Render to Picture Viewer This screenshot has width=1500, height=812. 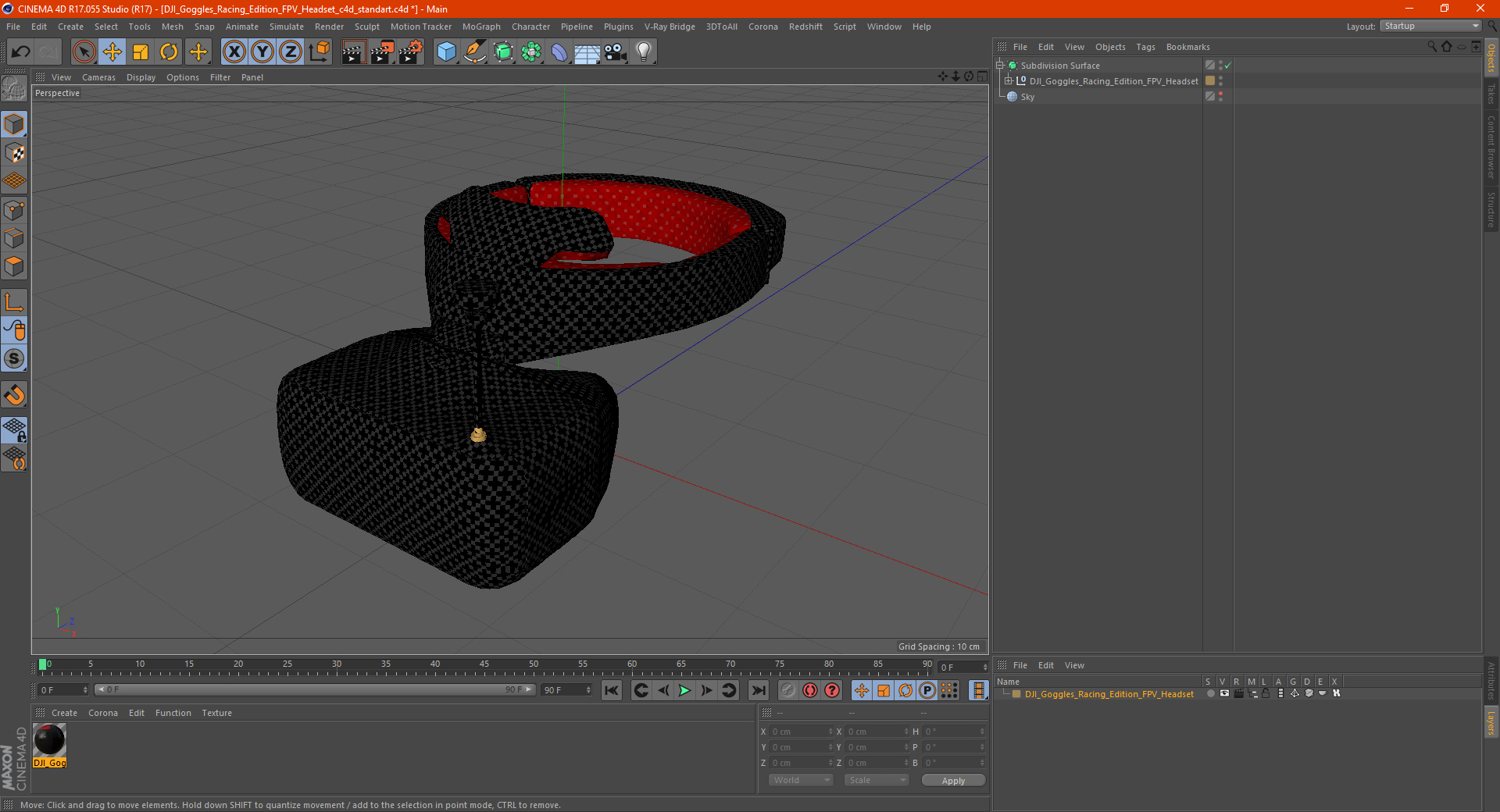point(382,52)
